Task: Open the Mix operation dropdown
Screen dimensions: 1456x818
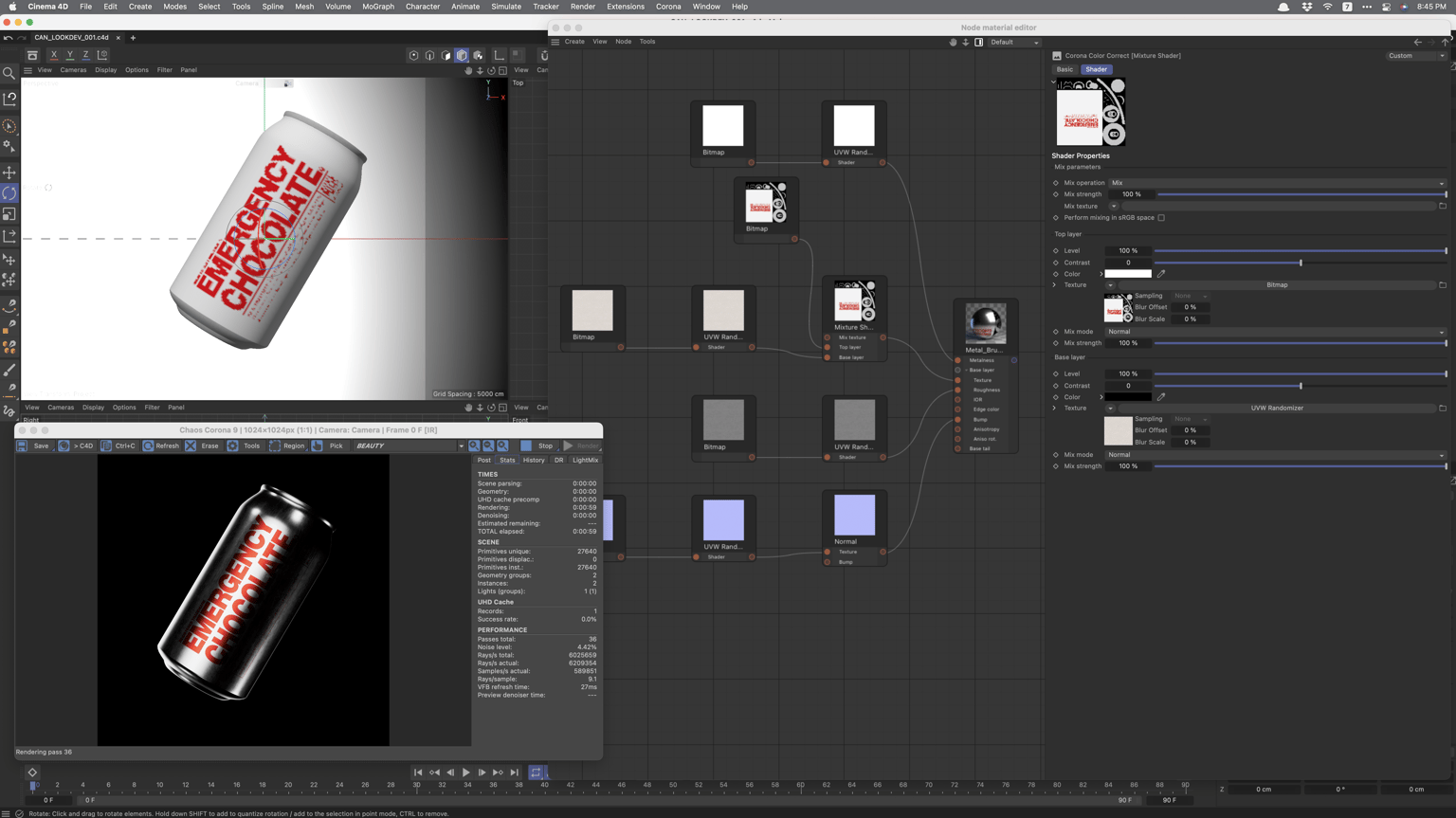Action: (x=1277, y=183)
